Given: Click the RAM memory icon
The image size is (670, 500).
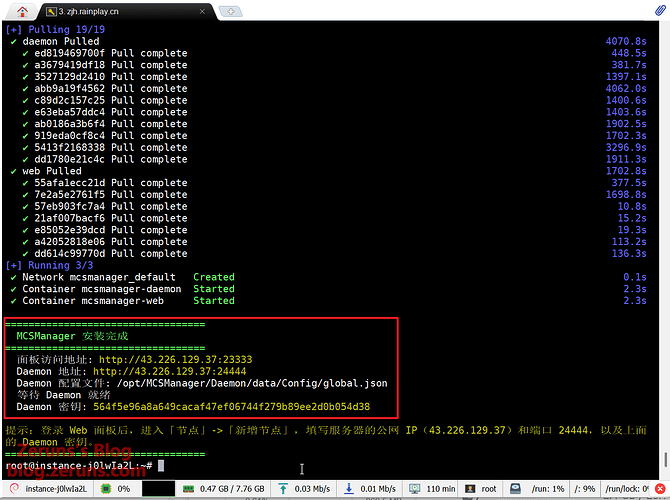Looking at the screenshot, I should point(188,488).
